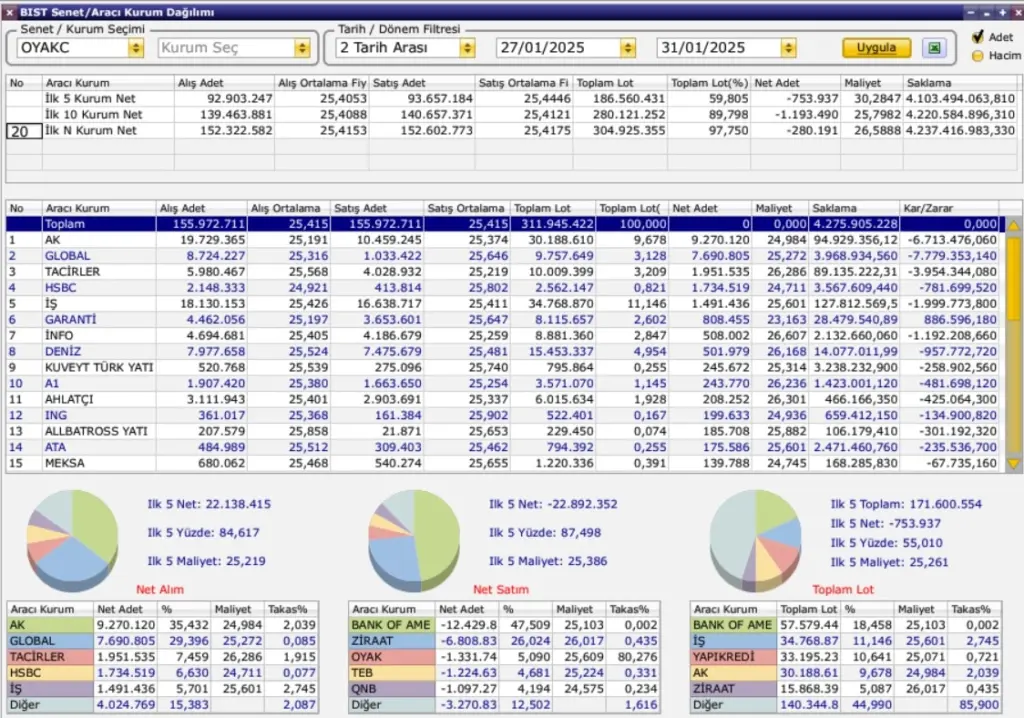Select the A1 broker row
The height and width of the screenshot is (718, 1024).
point(503,383)
